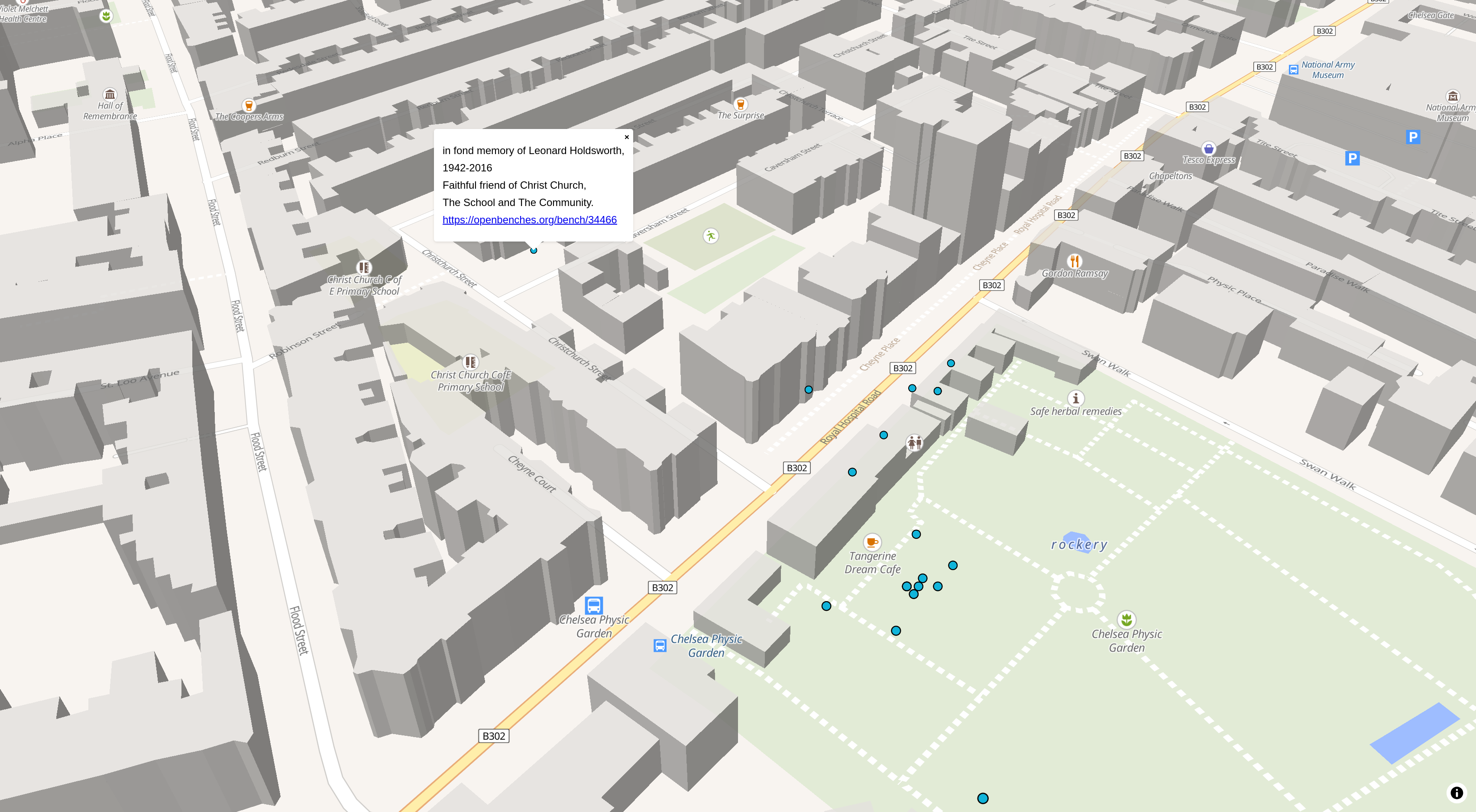Click the Caversham Street label on the building
Screen dimensions: 1476x812
[x=793, y=157]
